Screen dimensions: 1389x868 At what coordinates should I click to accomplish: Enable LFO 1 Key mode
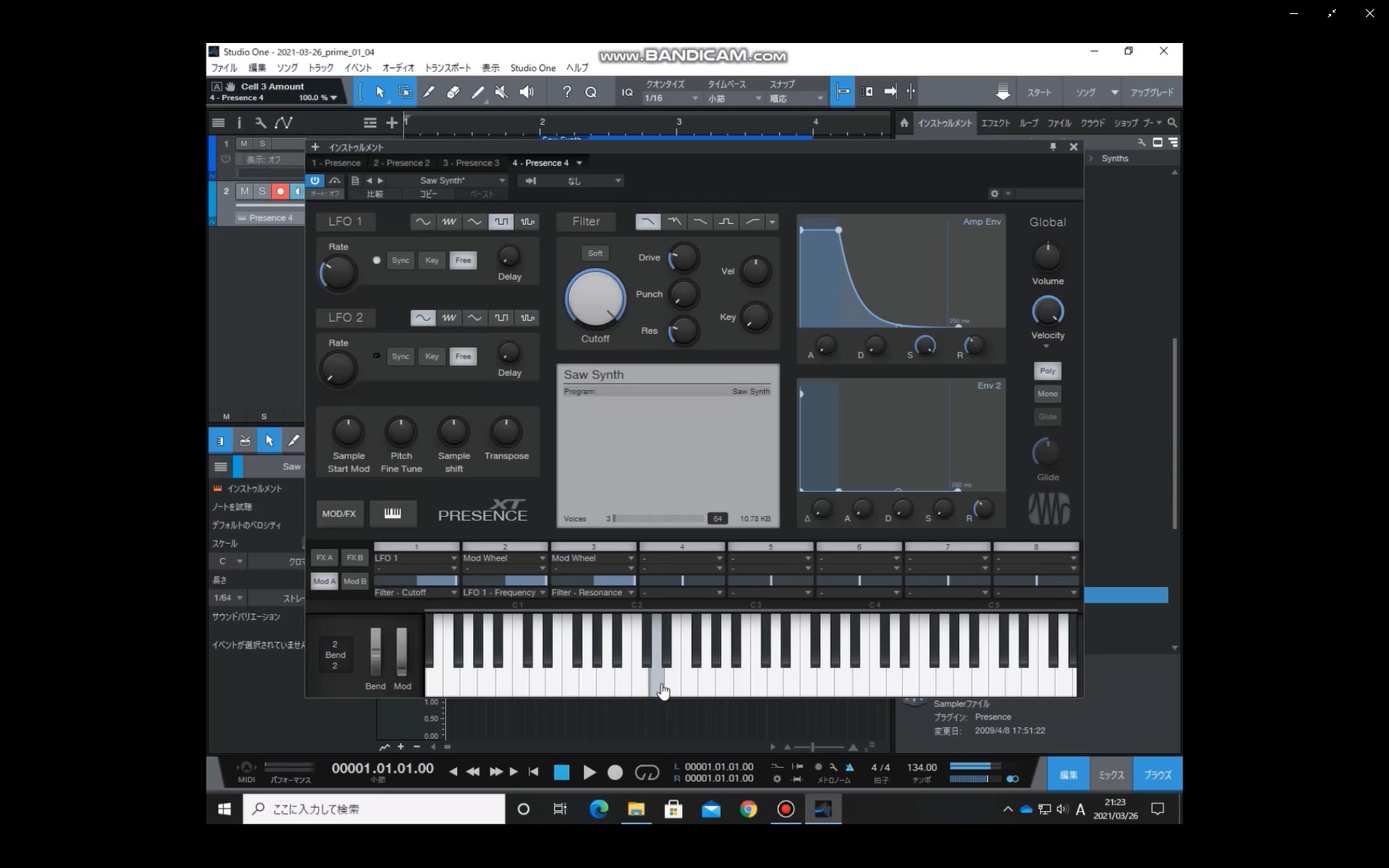point(432,260)
